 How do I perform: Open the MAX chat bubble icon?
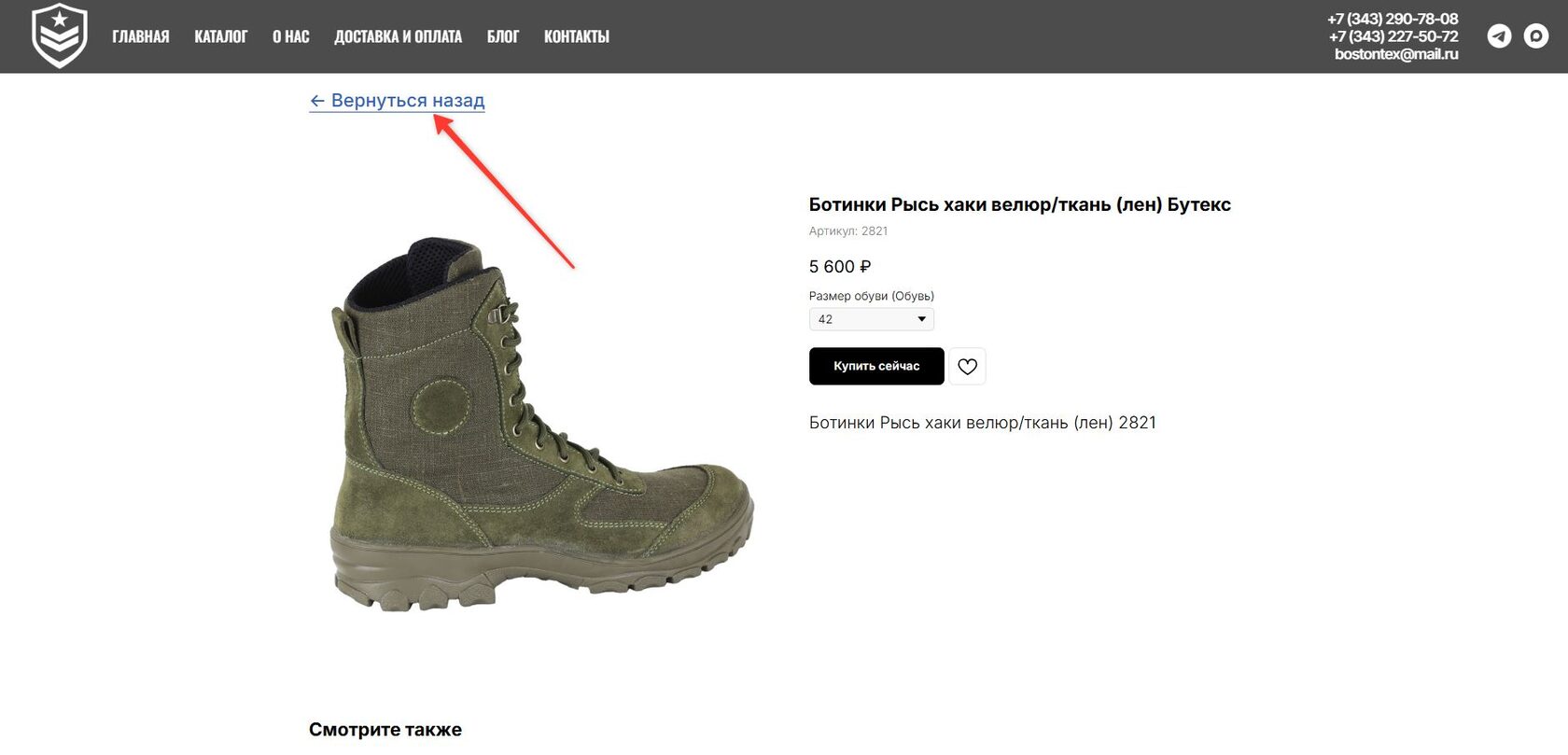point(1535,36)
